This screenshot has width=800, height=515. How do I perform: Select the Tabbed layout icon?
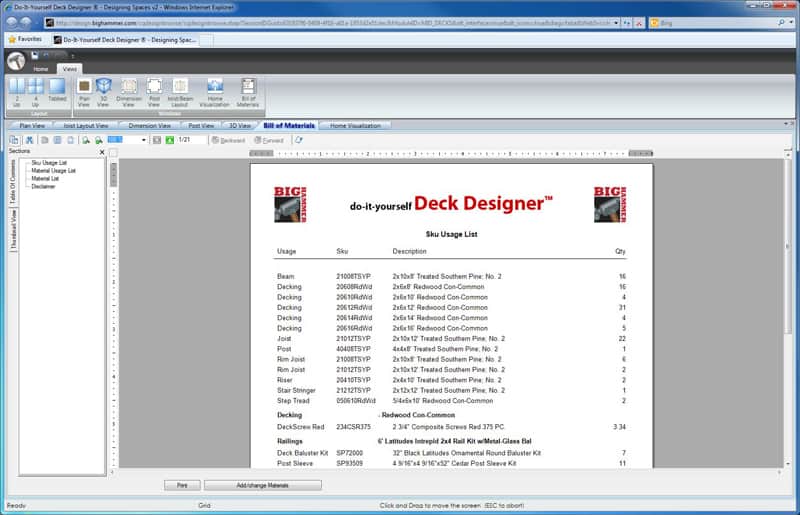click(x=57, y=90)
